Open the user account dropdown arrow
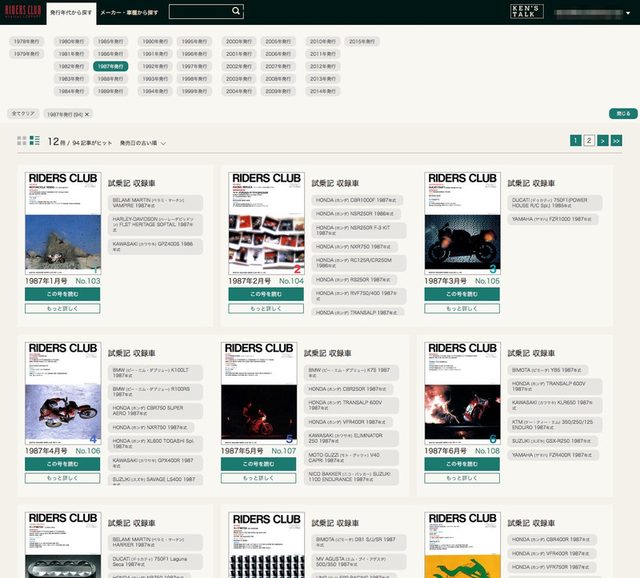The image size is (640, 578). (x=628, y=13)
